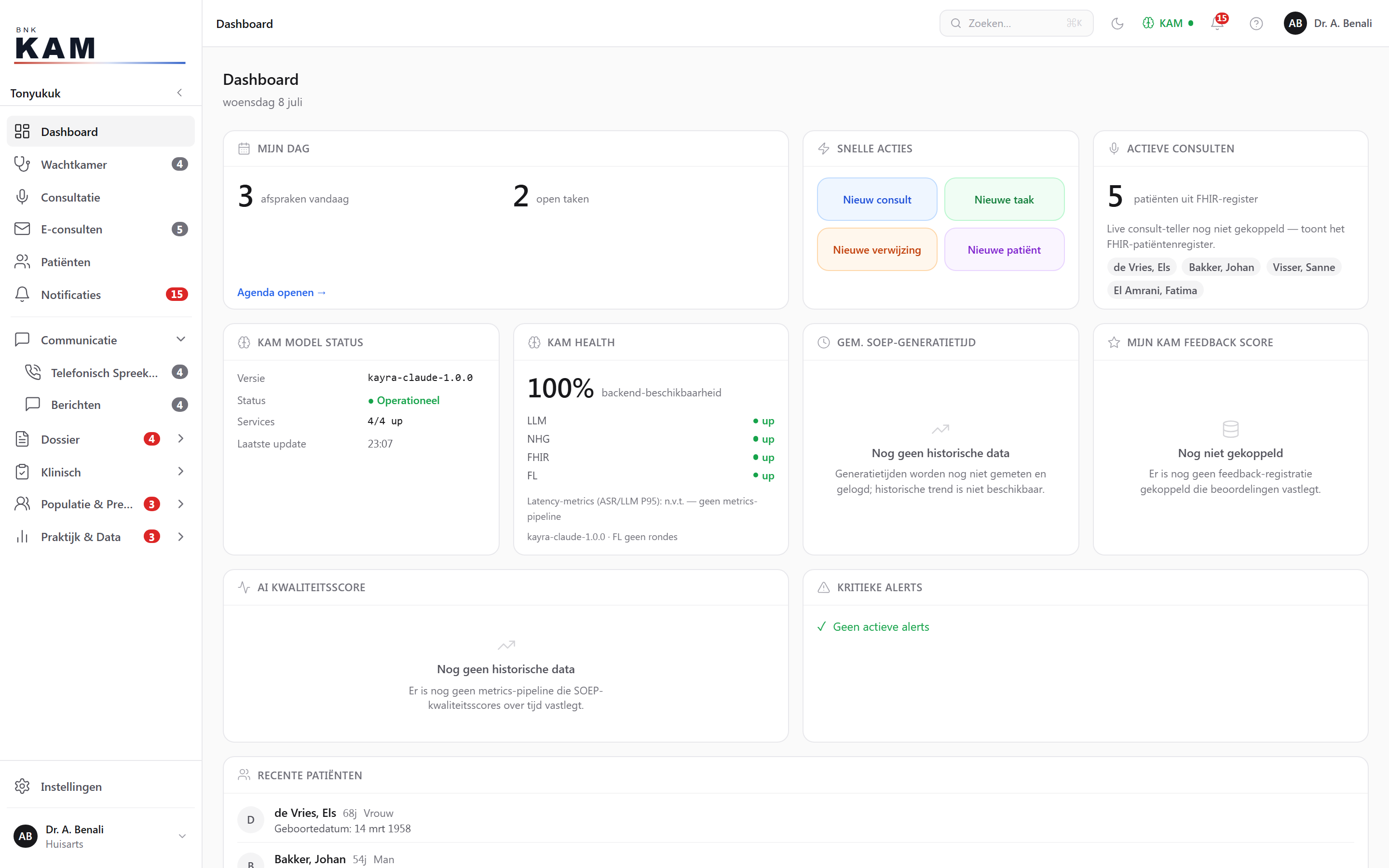Select the de Vries, Els patient chip
Screen dimensions: 1389x868
click(1142, 267)
